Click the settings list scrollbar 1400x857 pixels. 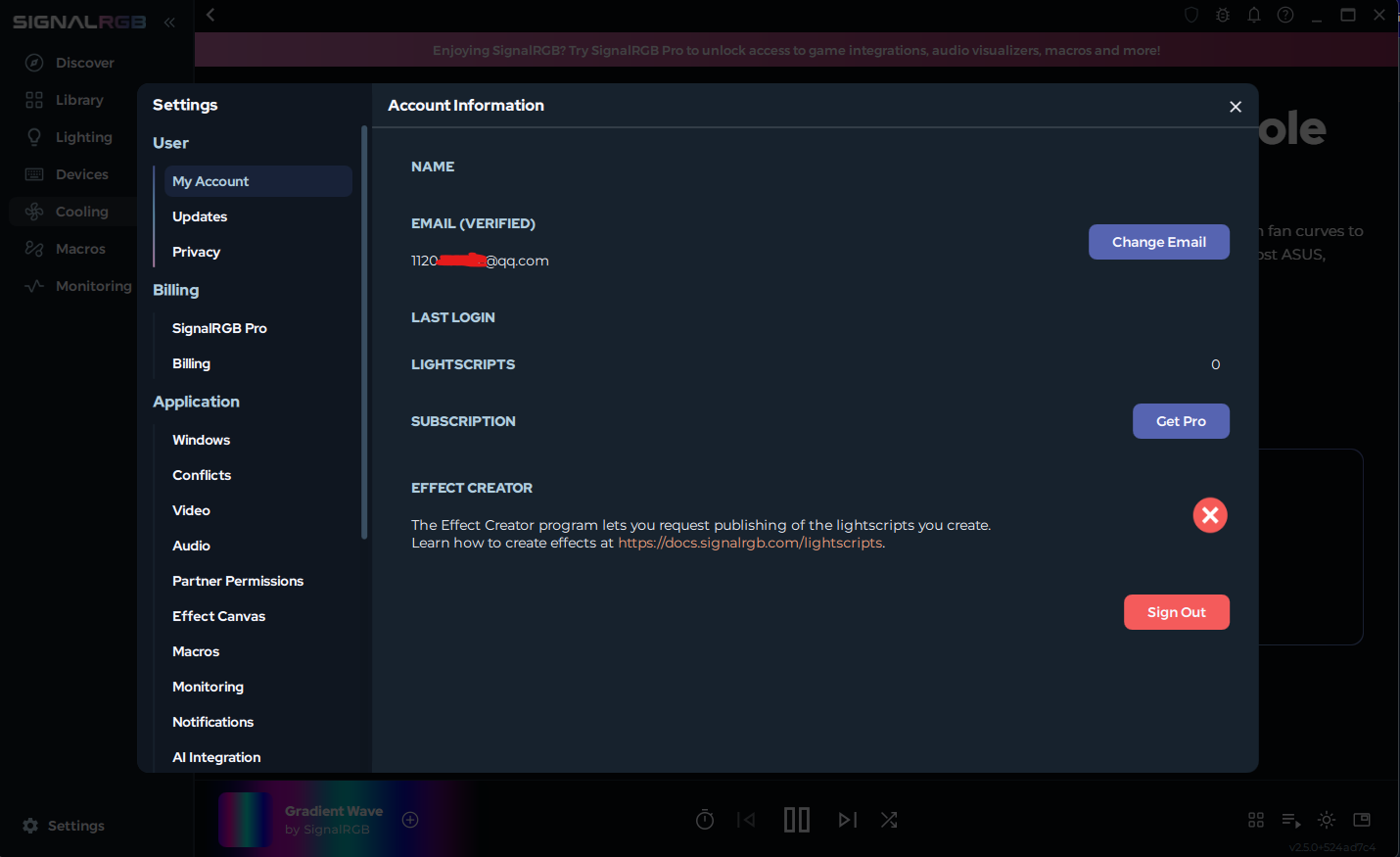point(364,333)
